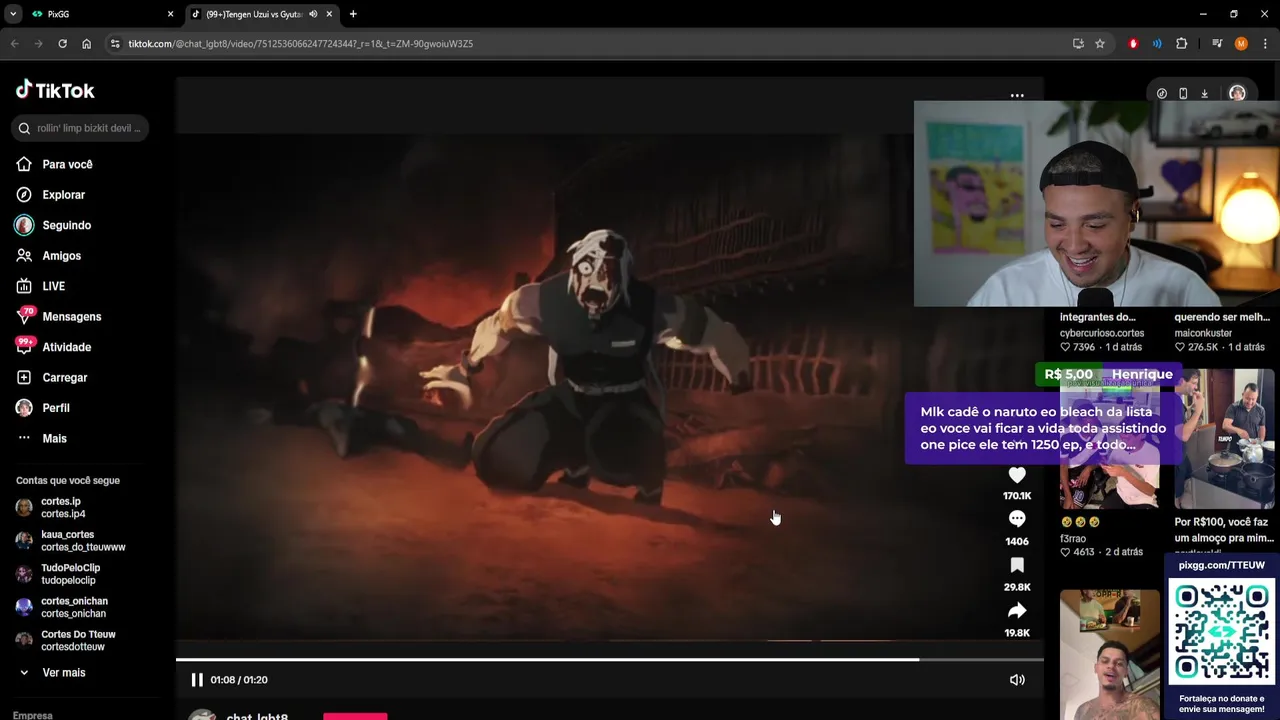Open Chrome profile M avatar
Image resolution: width=1280 pixels, height=720 pixels.
click(x=1241, y=44)
